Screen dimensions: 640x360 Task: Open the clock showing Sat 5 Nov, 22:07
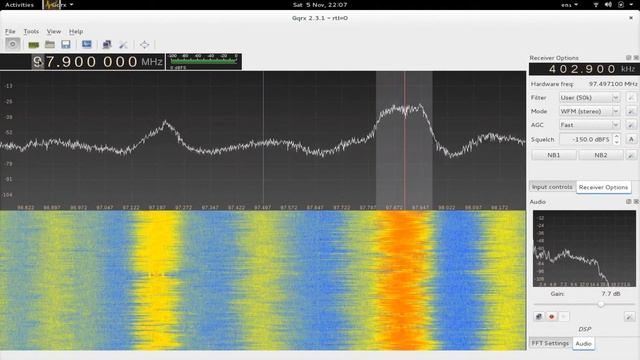pos(320,5)
